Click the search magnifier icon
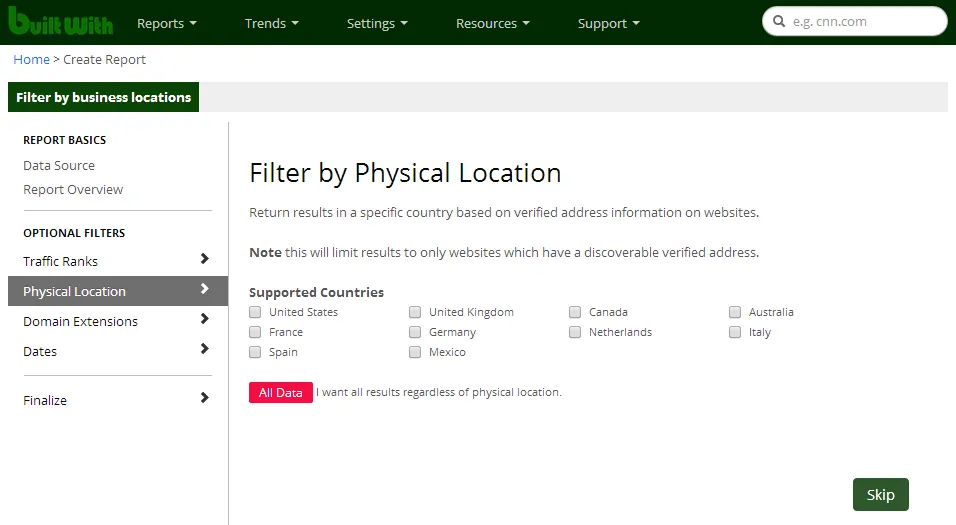This screenshot has height=525, width=956. pyautogui.click(x=779, y=21)
